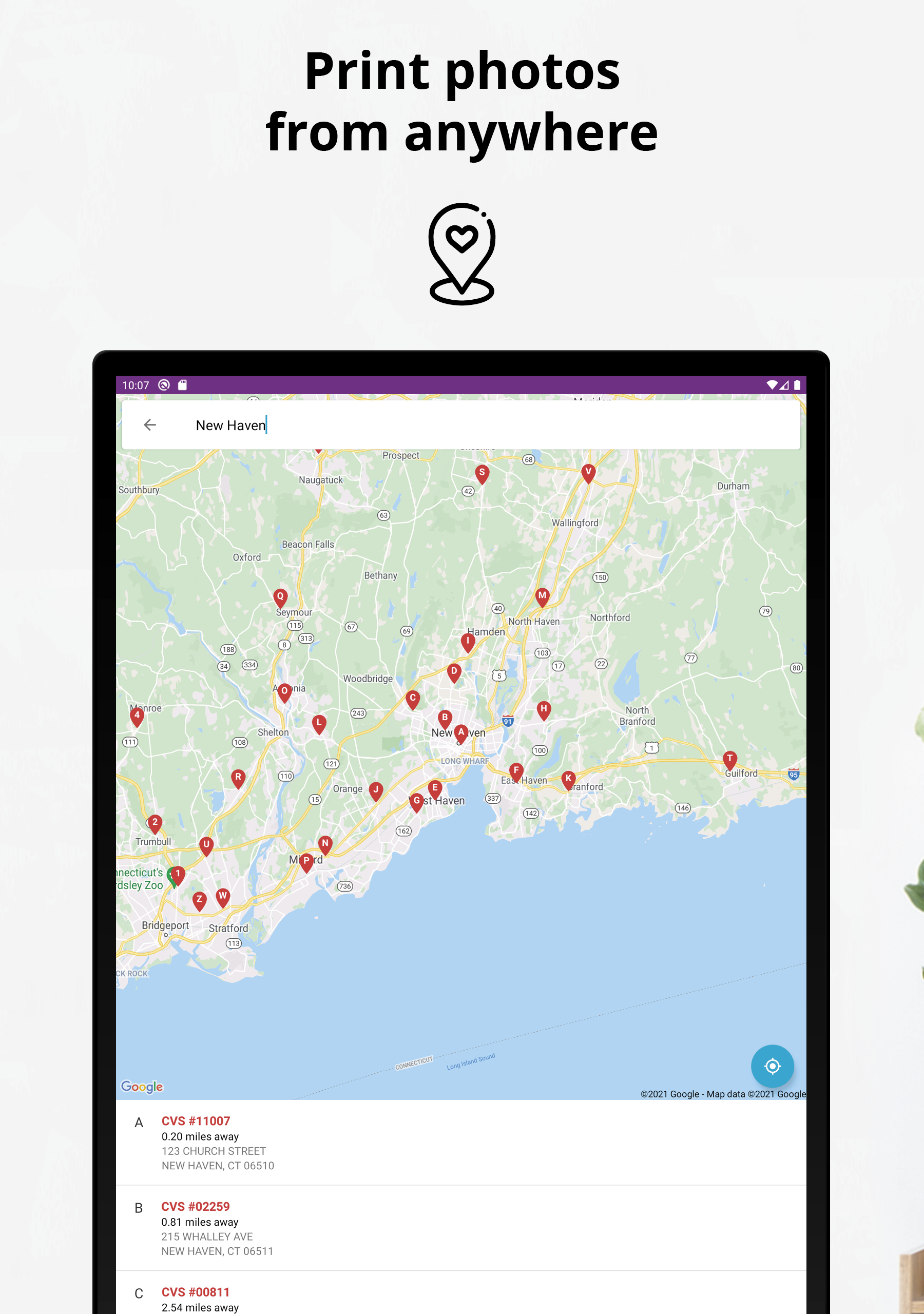
Task: Select map pin P at Milford
Action: point(307,863)
